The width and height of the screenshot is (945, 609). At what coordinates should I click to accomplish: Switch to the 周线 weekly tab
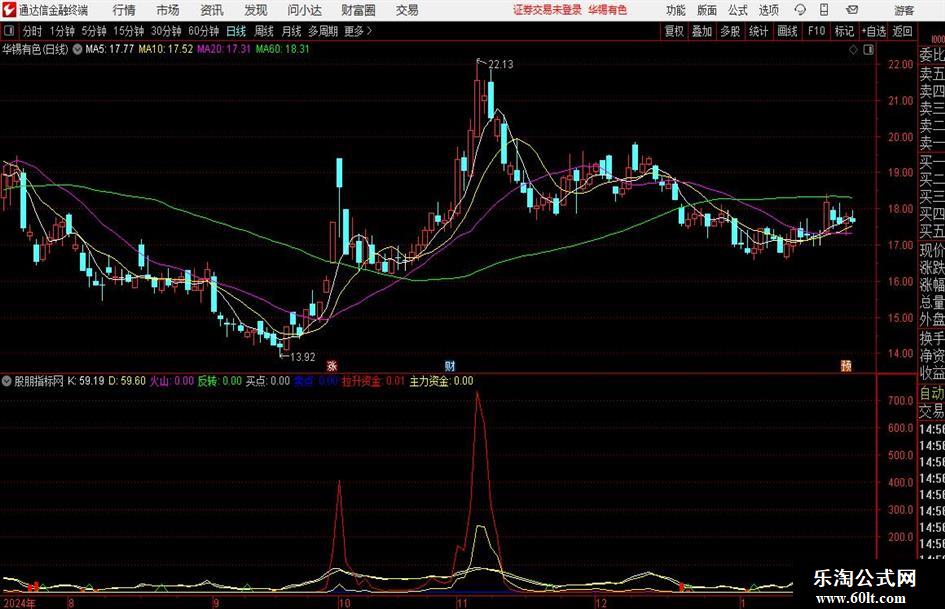[264, 31]
